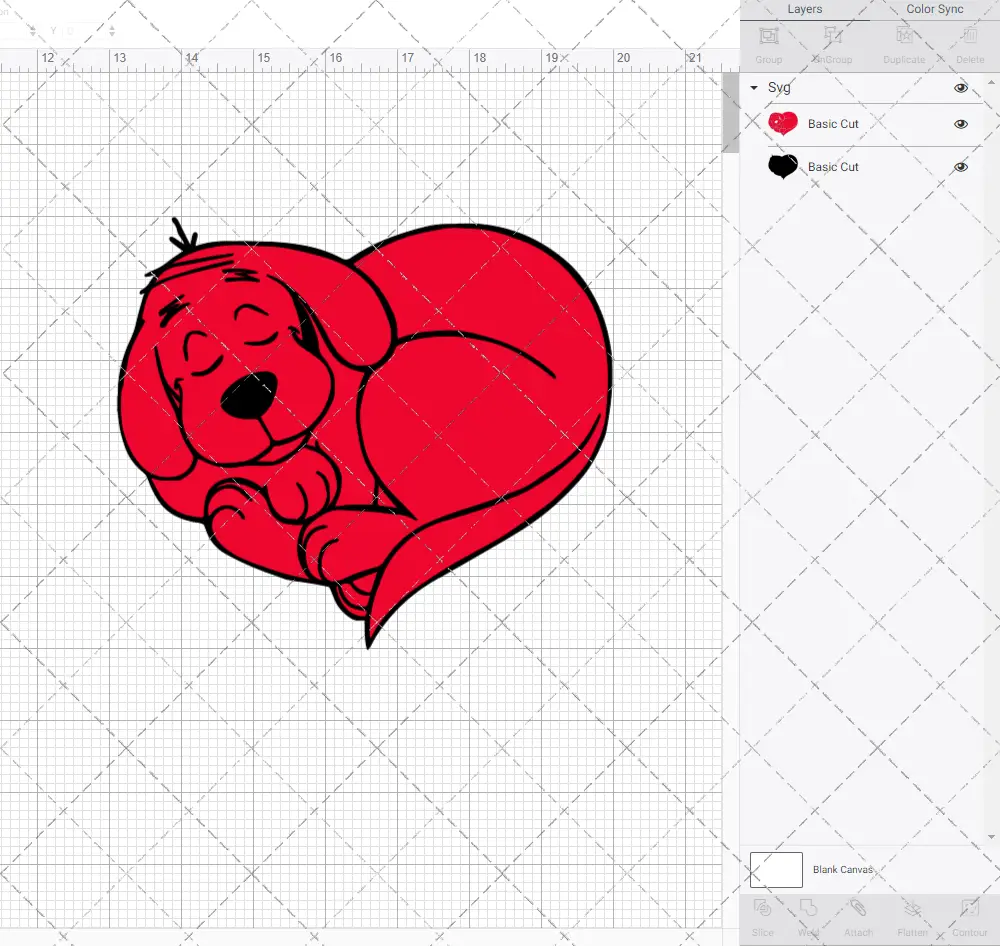
Task: Click the Layers panel scroll up arrow
Action: pos(990,83)
